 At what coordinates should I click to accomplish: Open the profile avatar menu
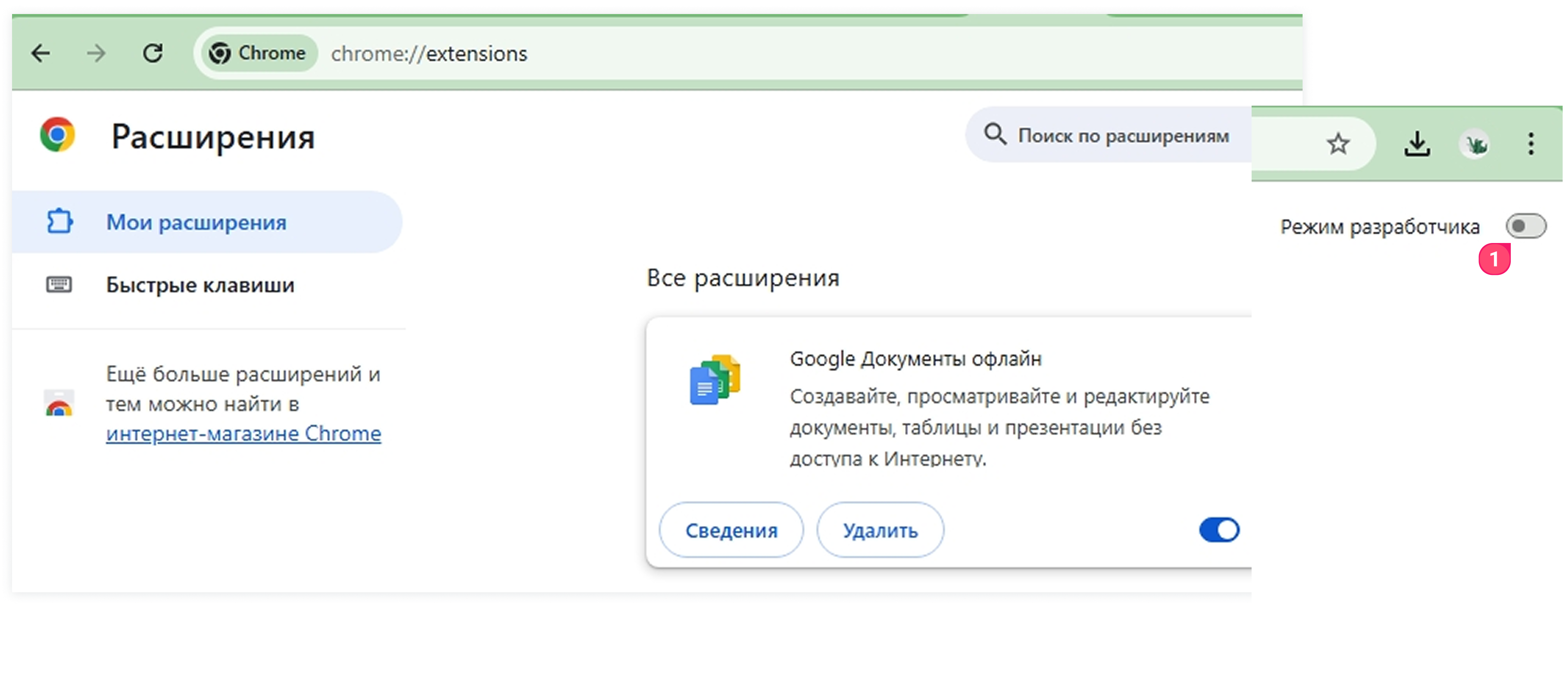point(1475,144)
